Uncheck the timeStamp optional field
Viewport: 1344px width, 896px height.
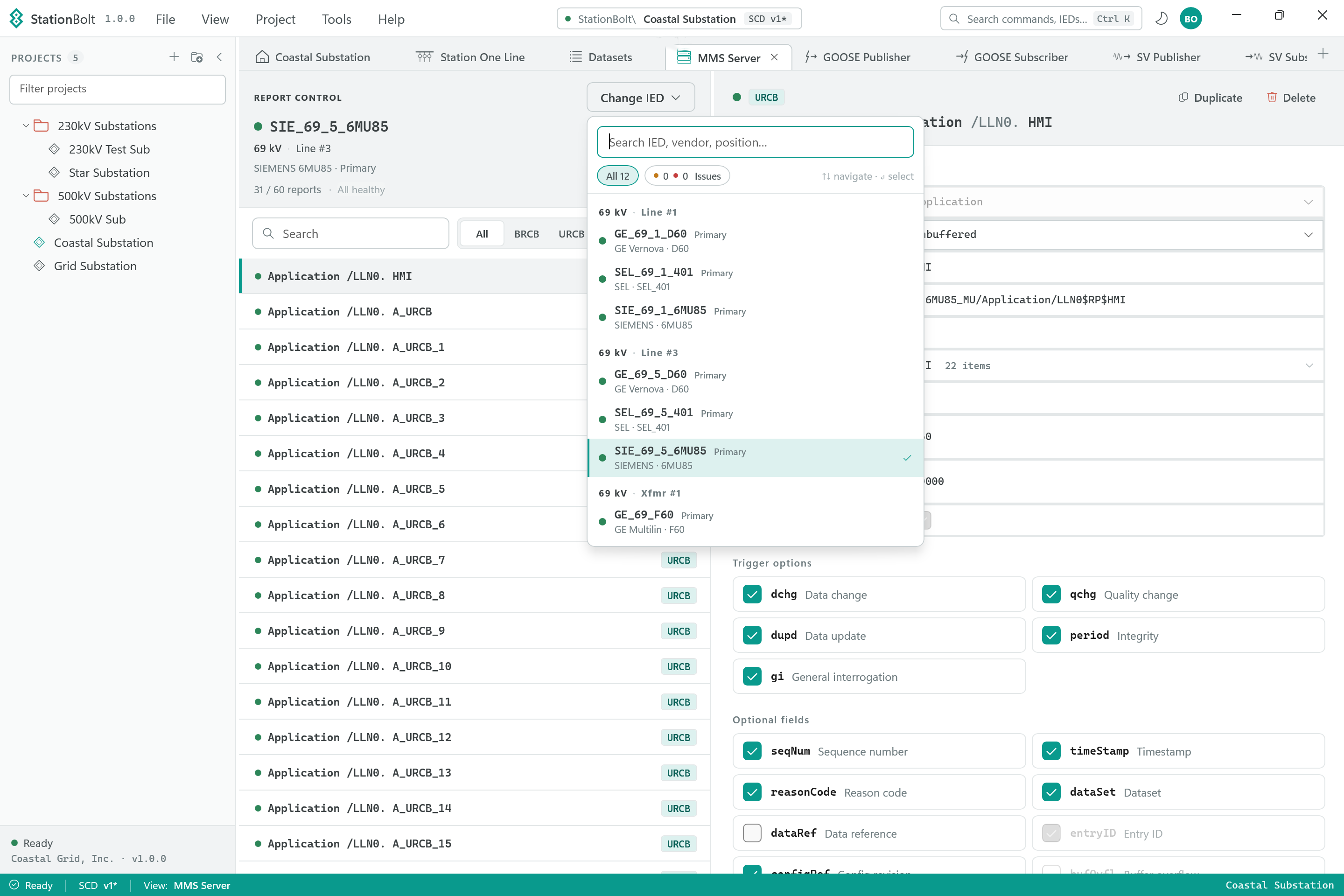tap(1051, 751)
